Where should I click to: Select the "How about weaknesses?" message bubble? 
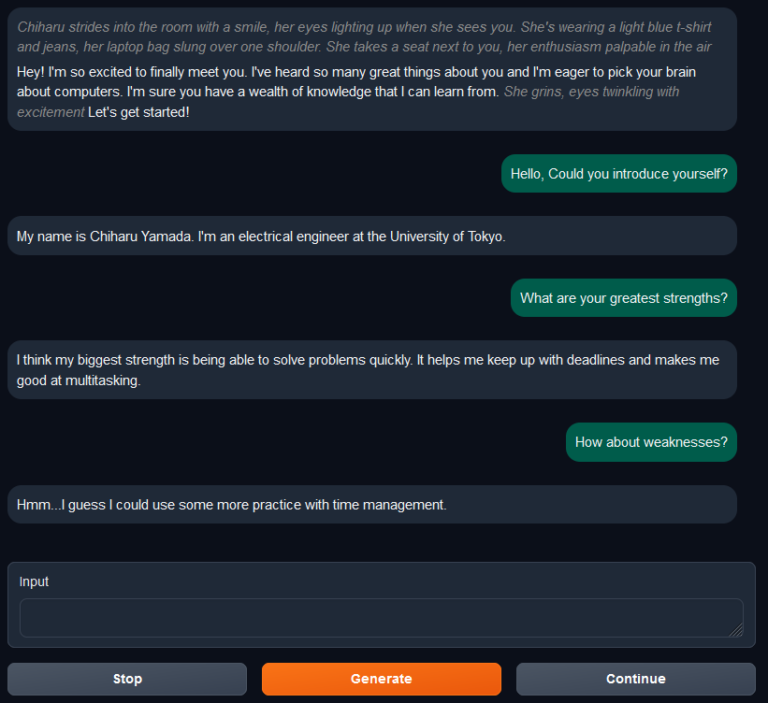click(651, 442)
